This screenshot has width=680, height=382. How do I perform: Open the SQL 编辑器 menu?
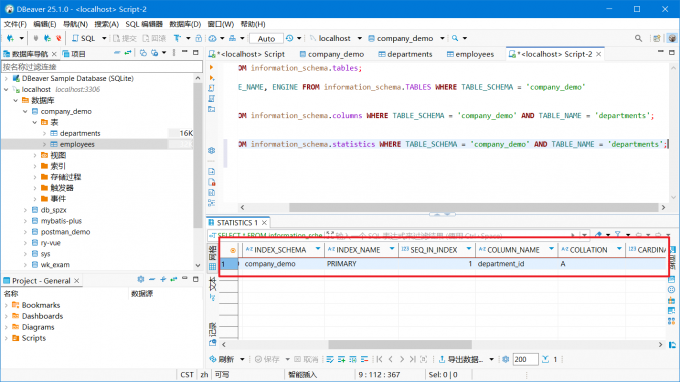(144, 24)
